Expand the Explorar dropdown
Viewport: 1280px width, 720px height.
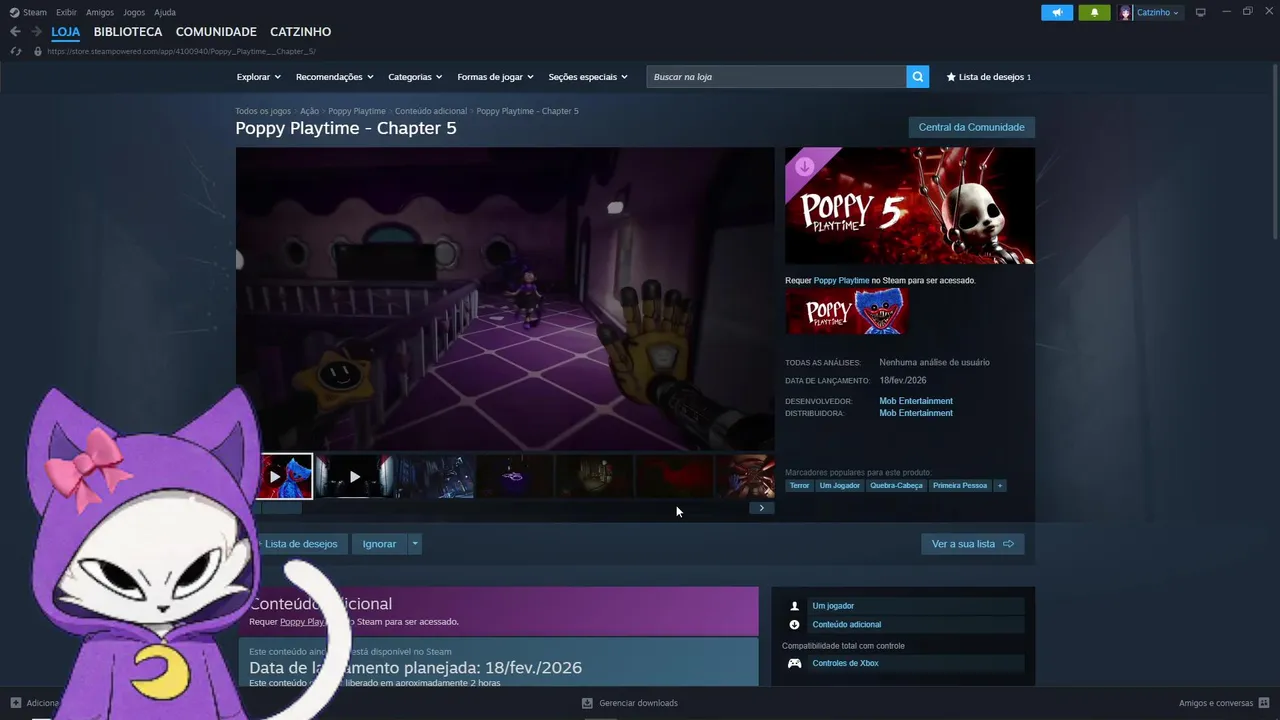coord(258,77)
